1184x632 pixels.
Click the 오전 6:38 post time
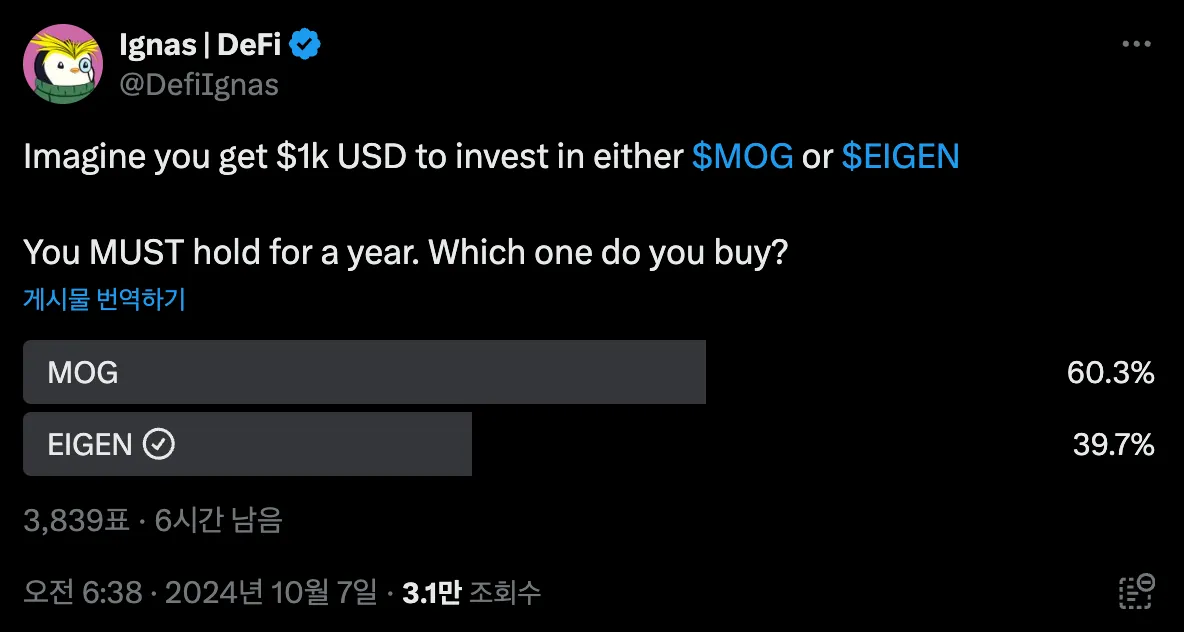coord(82,593)
